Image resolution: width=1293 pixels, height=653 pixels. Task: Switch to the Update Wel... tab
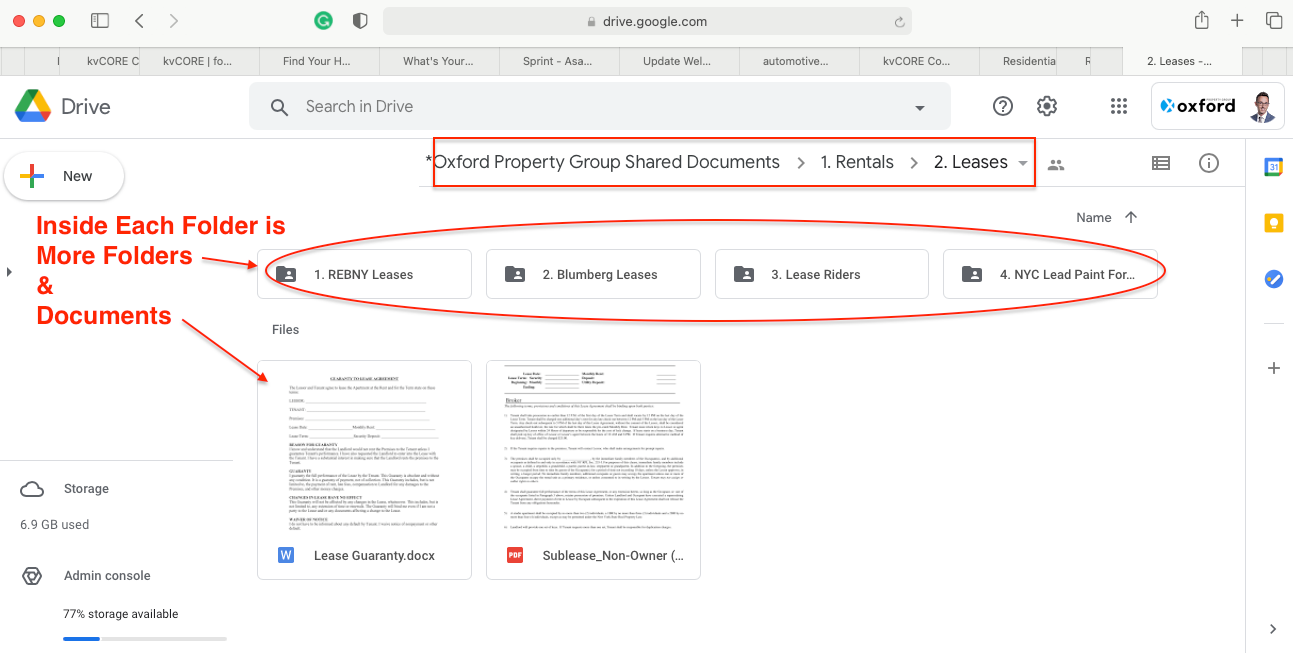(679, 61)
